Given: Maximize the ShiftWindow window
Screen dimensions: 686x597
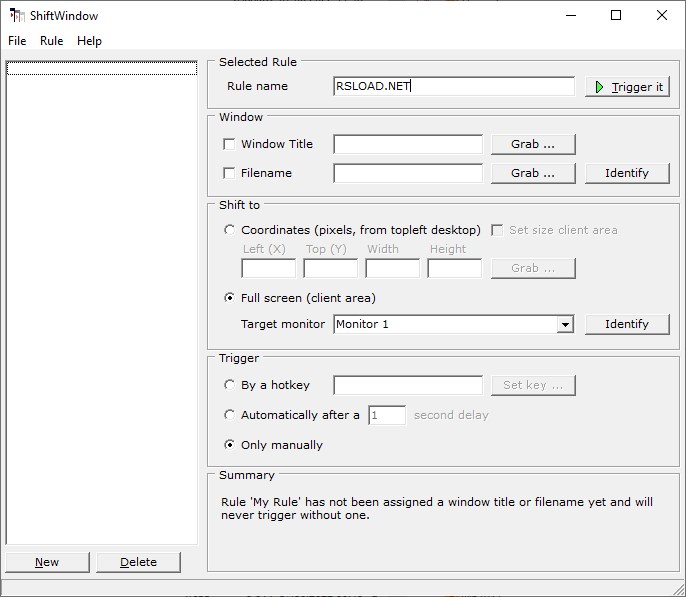Looking at the screenshot, I should 616,15.
